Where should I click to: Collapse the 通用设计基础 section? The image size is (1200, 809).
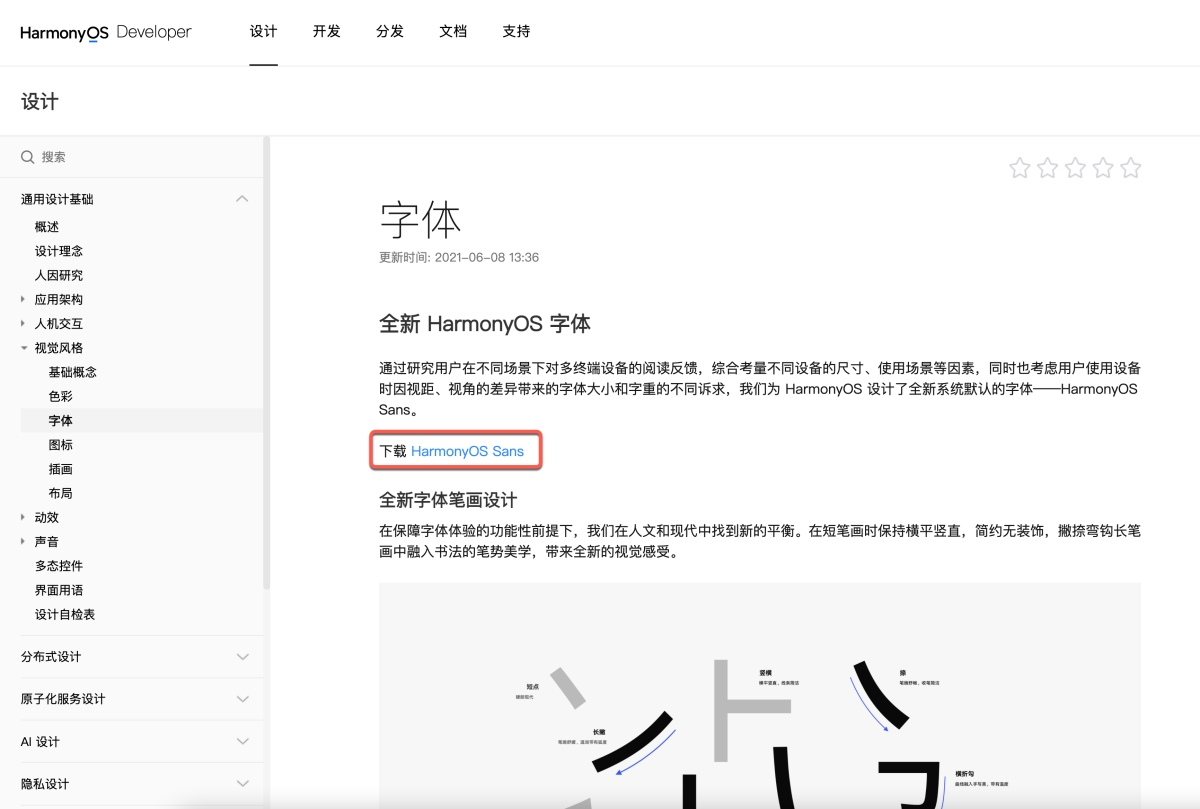pyautogui.click(x=242, y=199)
